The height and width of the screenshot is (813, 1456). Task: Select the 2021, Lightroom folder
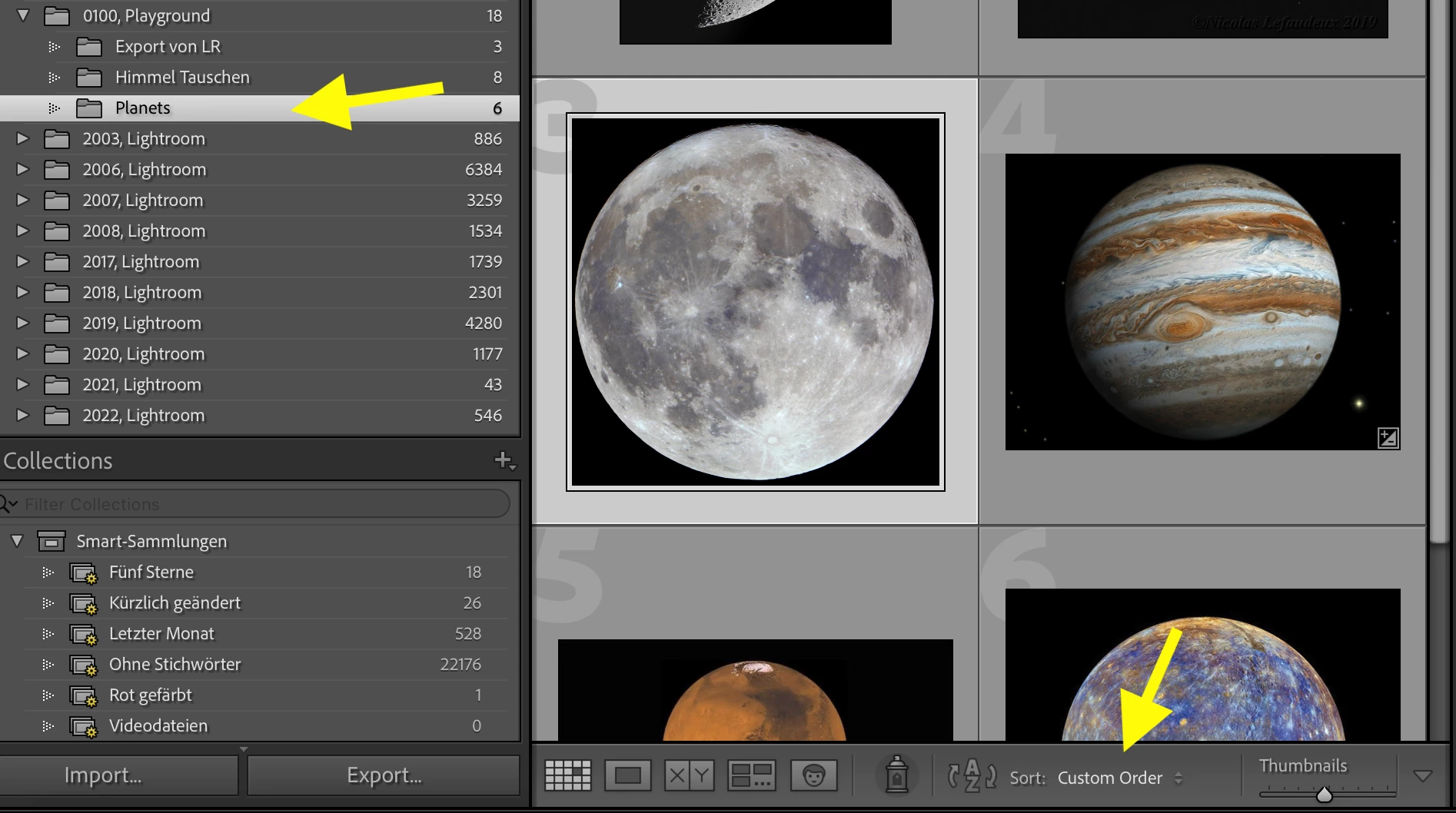[x=260, y=384]
